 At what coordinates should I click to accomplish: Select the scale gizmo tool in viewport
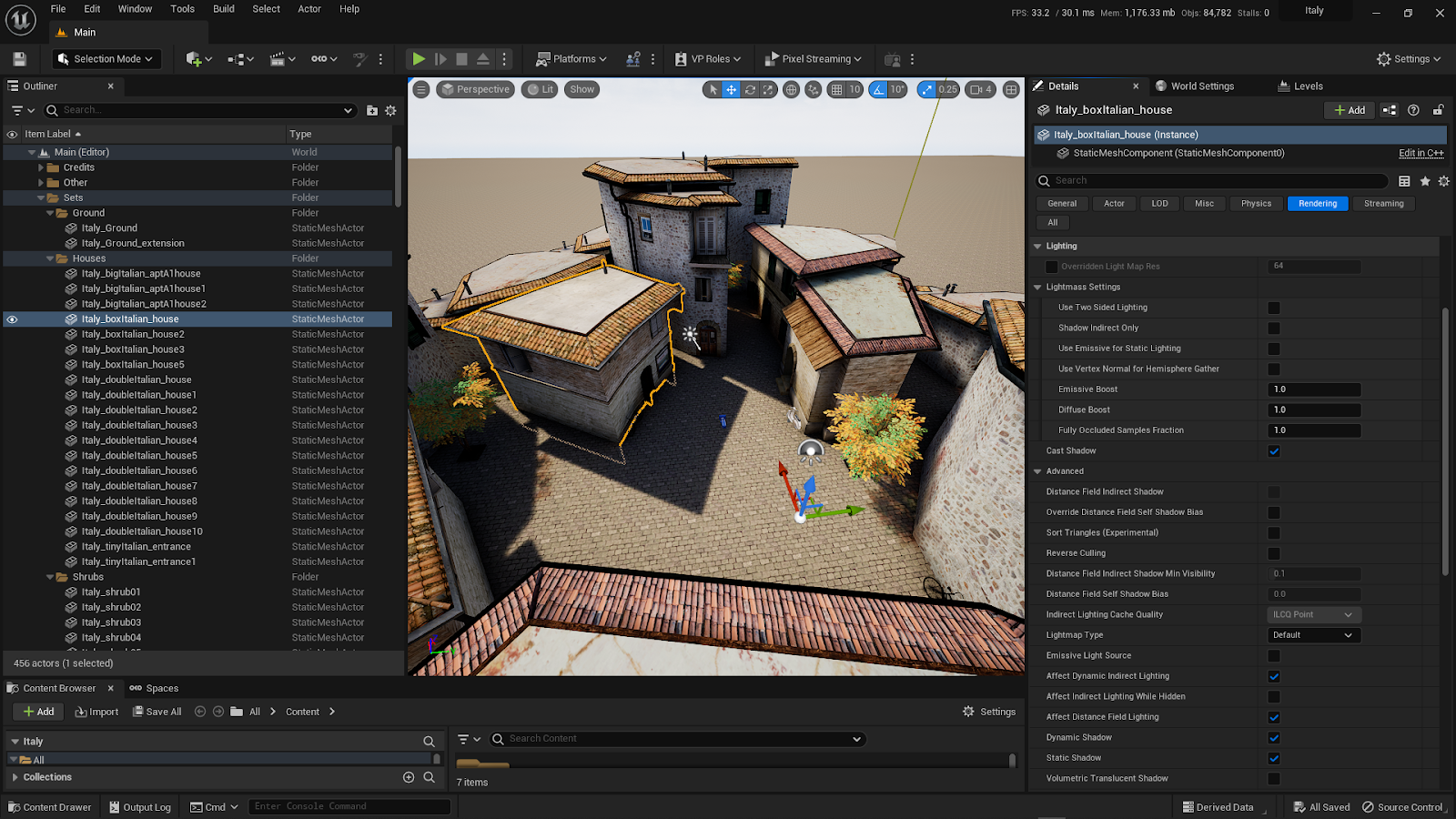pos(768,89)
